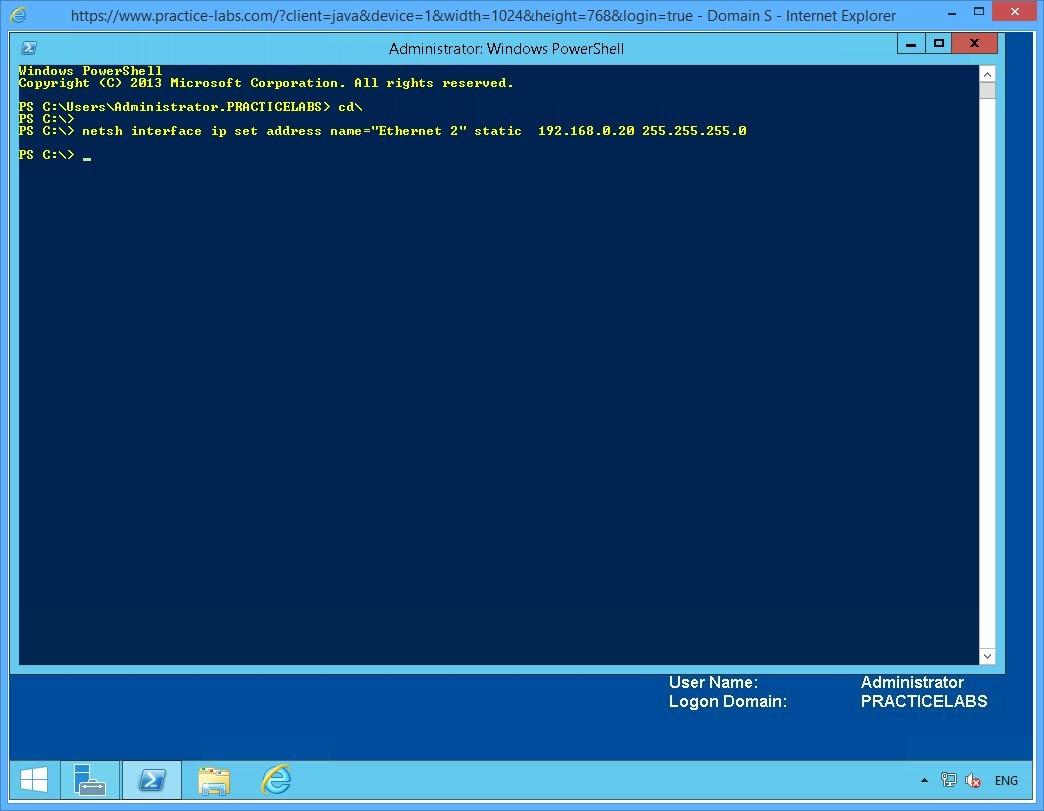Launch Server Manager from the taskbar
1044x811 pixels.
coord(90,779)
